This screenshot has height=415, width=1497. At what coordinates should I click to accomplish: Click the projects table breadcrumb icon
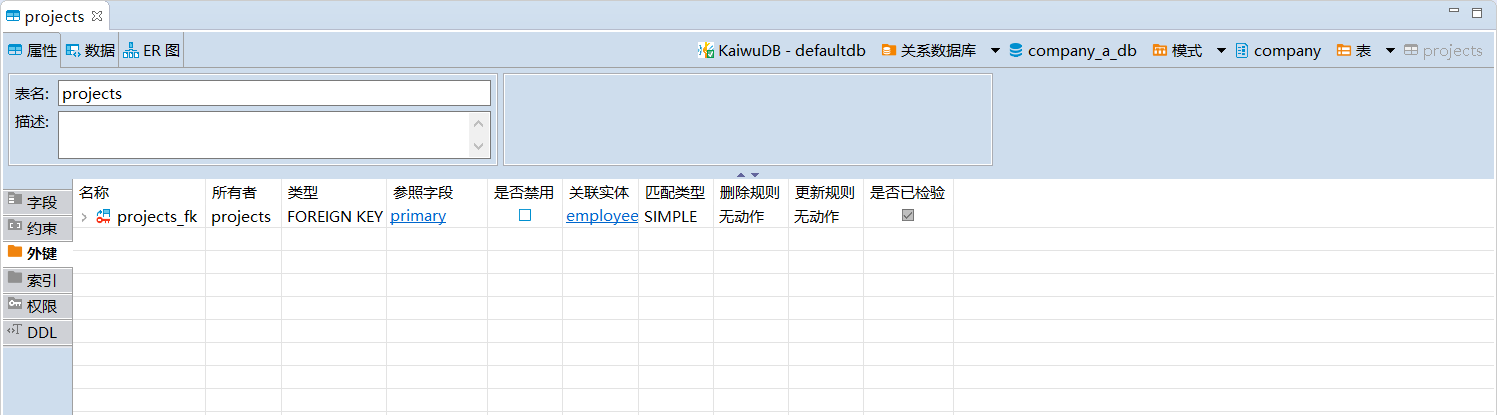pos(1411,51)
